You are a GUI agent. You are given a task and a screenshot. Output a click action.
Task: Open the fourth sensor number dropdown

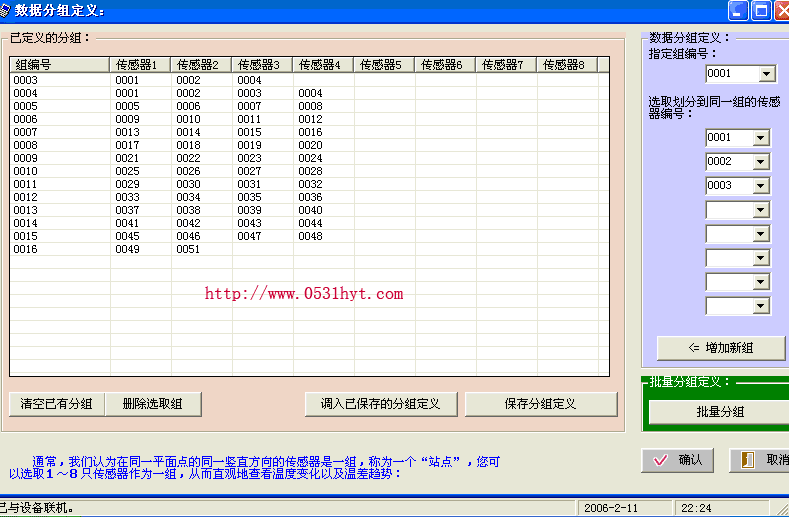point(760,210)
